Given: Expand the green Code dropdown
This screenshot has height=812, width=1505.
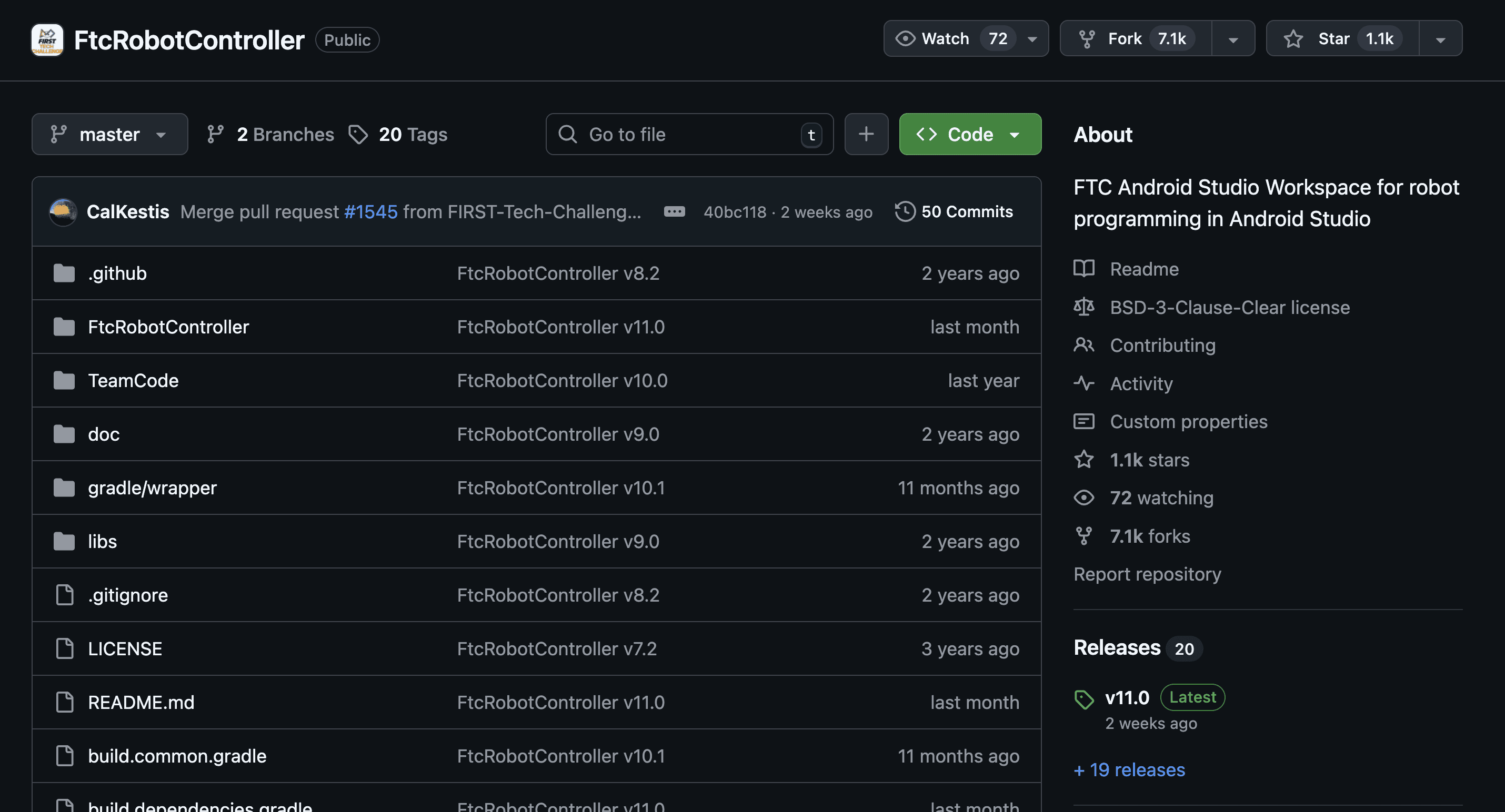Looking at the screenshot, I should point(970,134).
